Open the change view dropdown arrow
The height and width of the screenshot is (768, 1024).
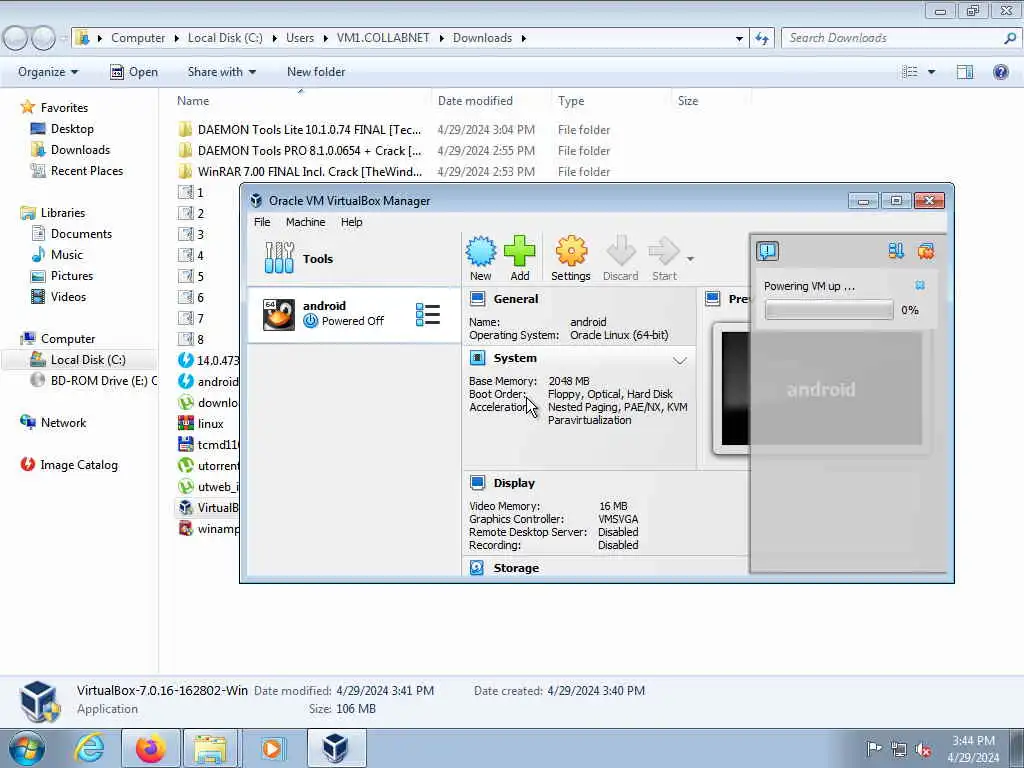click(931, 72)
